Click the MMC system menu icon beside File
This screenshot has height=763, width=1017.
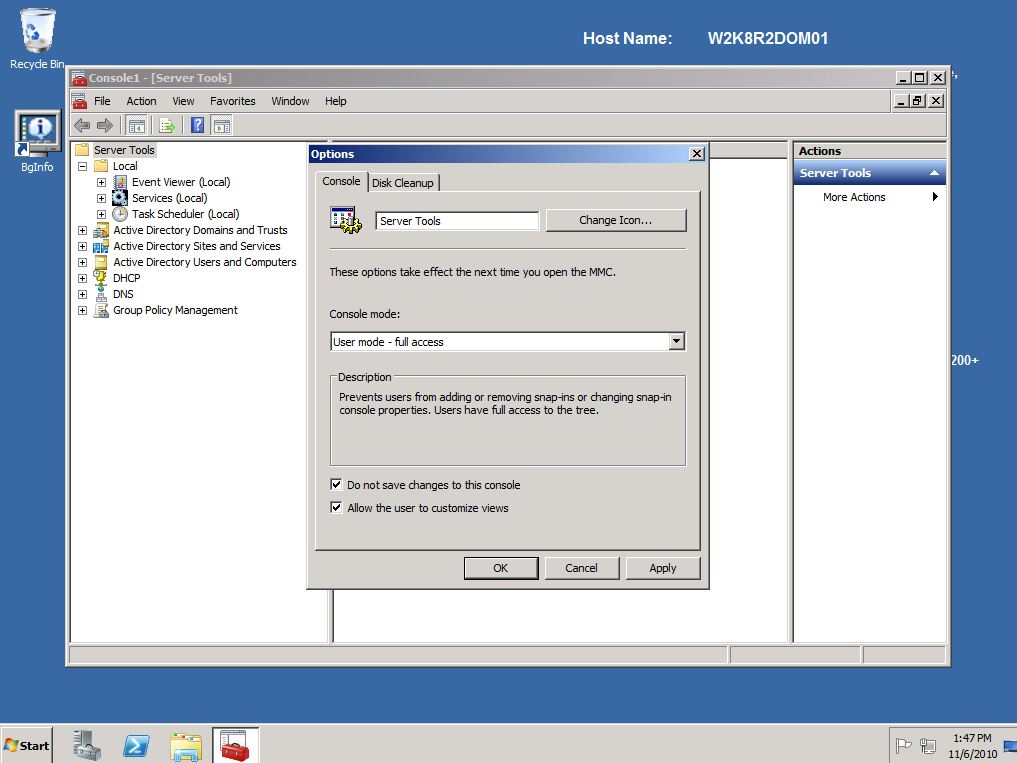(x=80, y=101)
